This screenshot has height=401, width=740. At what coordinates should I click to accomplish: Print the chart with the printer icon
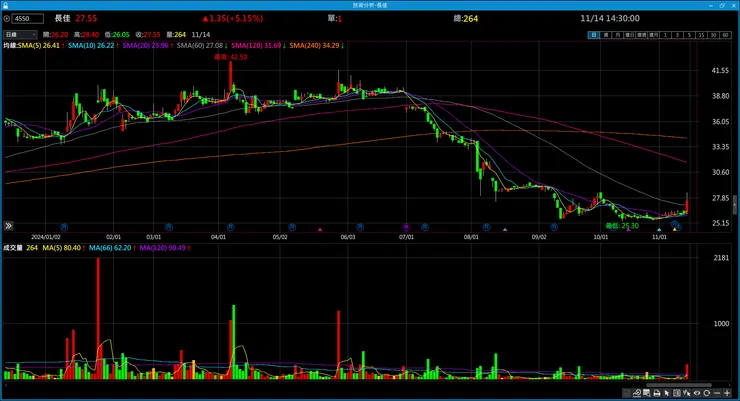click(656, 393)
